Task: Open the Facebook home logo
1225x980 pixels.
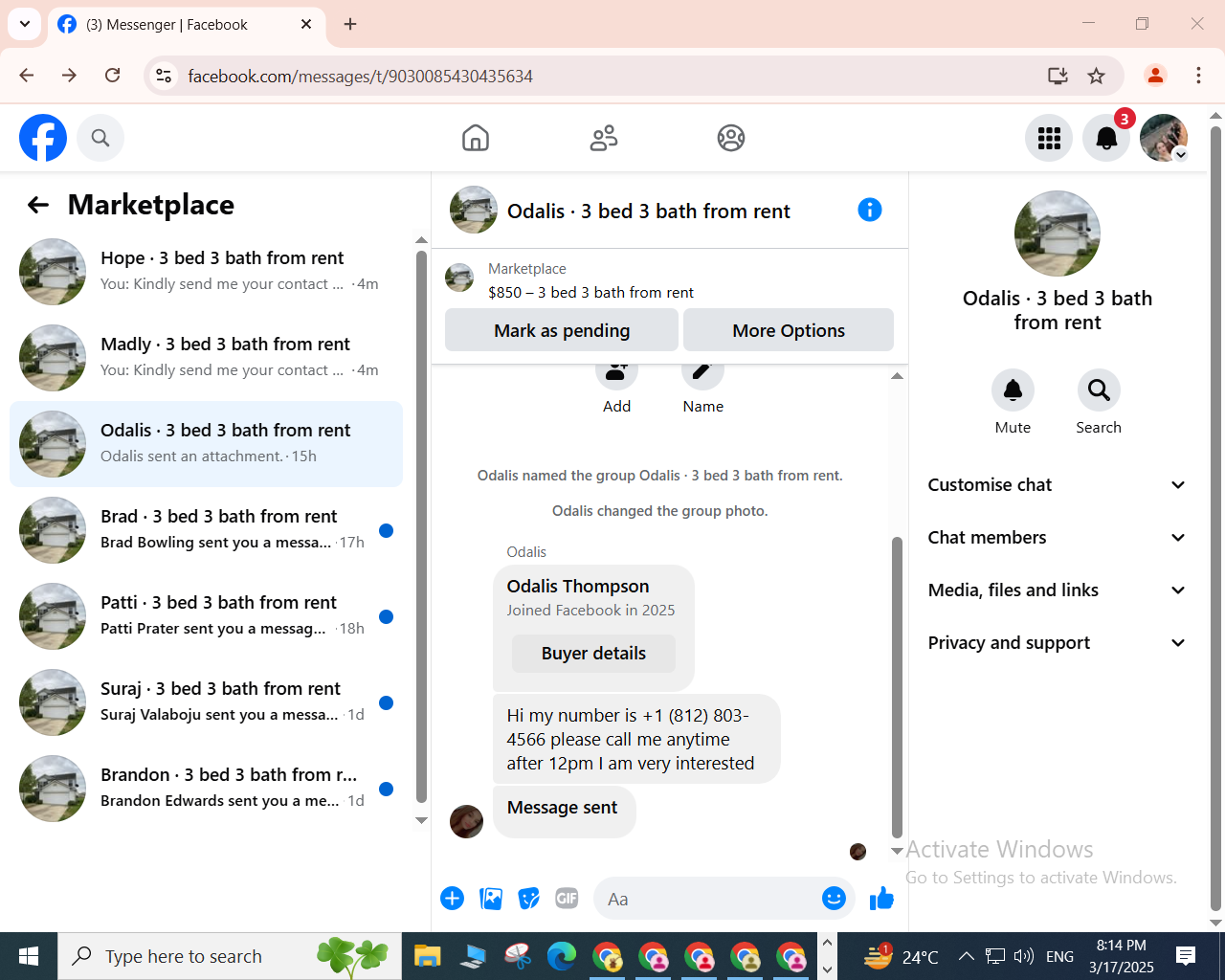Action: tap(43, 138)
